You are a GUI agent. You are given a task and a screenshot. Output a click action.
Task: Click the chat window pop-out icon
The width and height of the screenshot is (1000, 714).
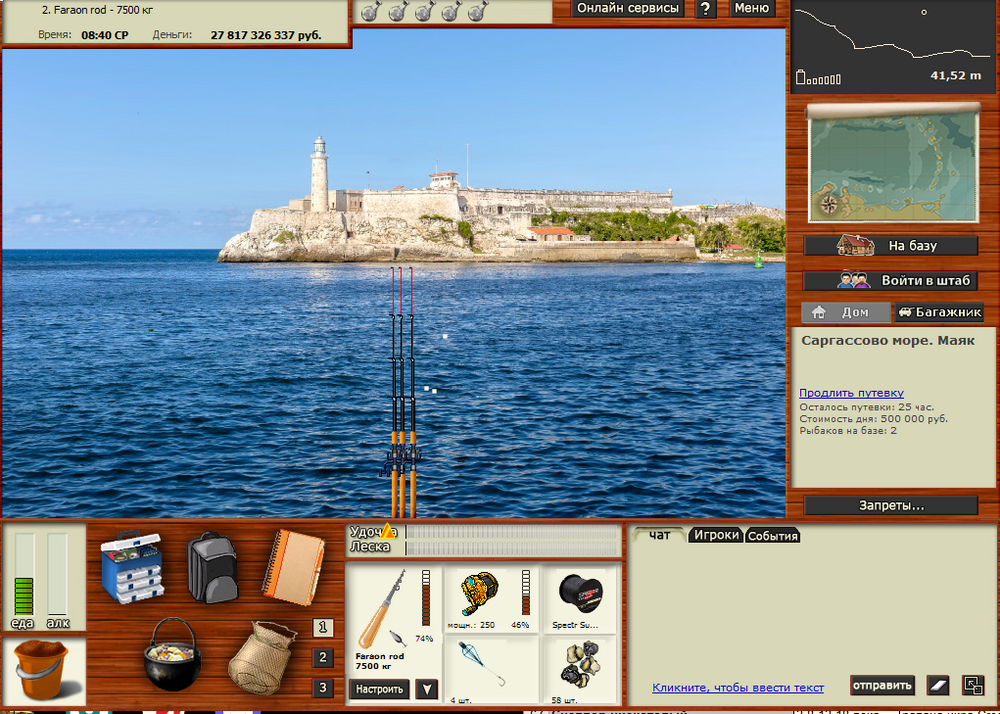(973, 685)
